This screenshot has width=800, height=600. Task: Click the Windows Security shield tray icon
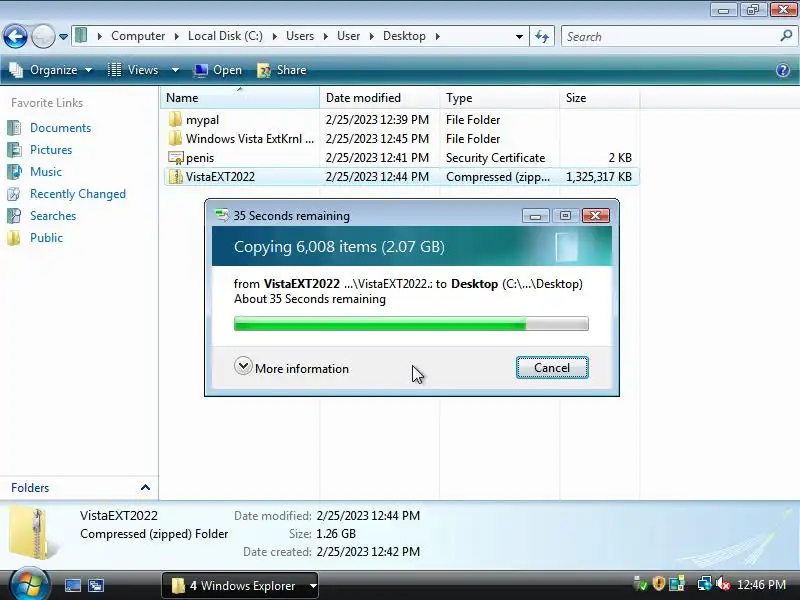(x=659, y=583)
